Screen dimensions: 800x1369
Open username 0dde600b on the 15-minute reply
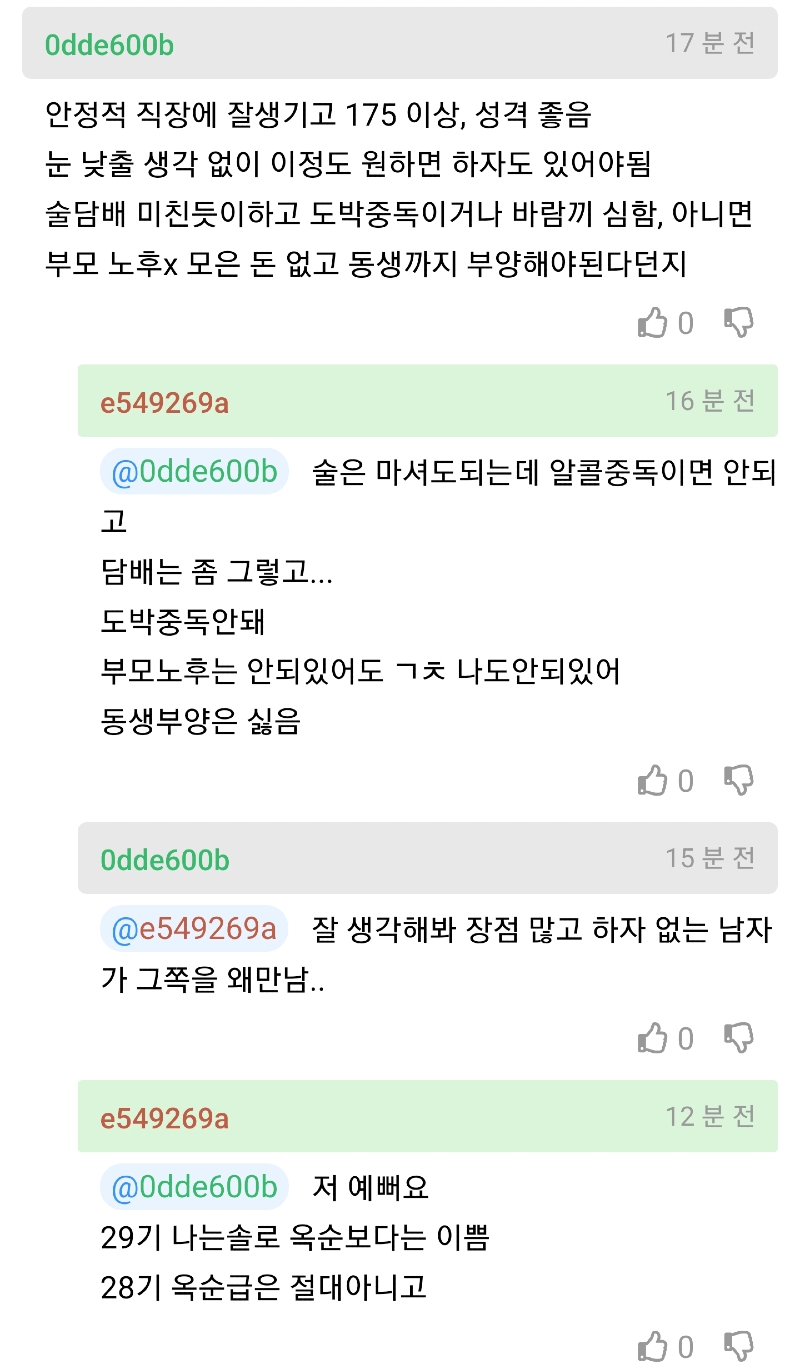tap(165, 860)
